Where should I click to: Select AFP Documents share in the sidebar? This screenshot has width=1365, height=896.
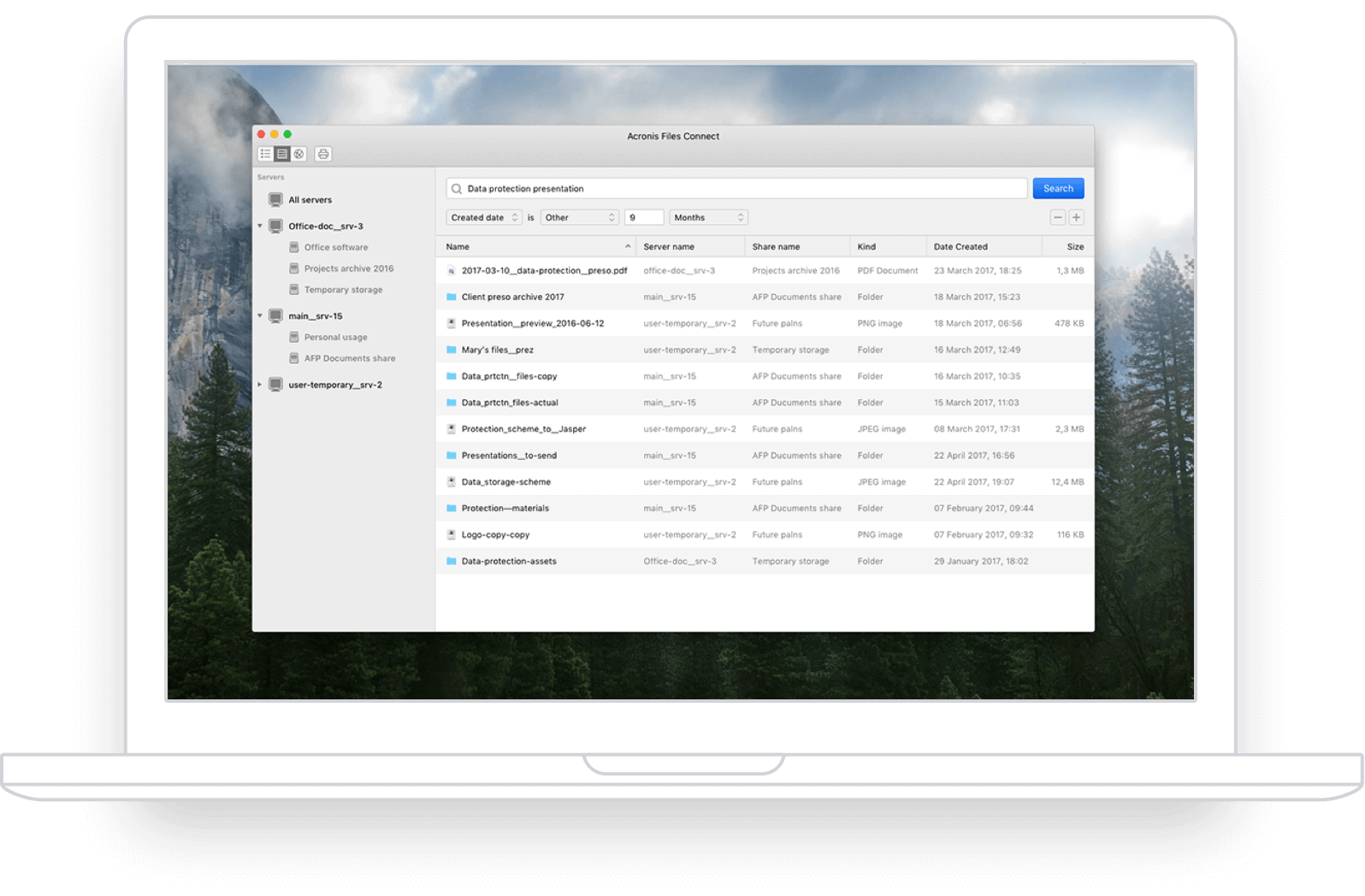click(x=350, y=358)
